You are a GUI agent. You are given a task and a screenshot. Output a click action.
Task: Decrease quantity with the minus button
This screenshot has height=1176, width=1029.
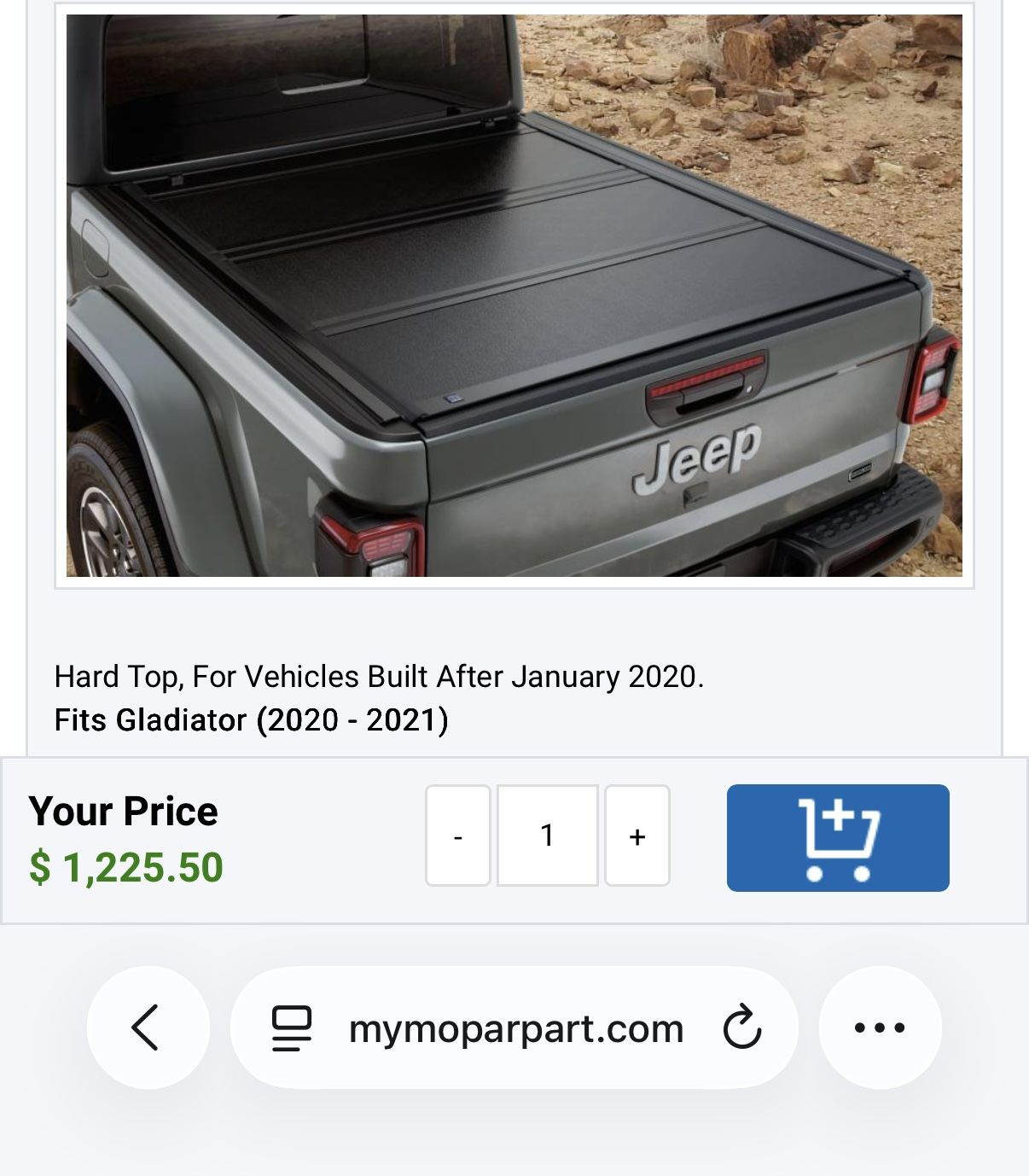click(x=458, y=835)
